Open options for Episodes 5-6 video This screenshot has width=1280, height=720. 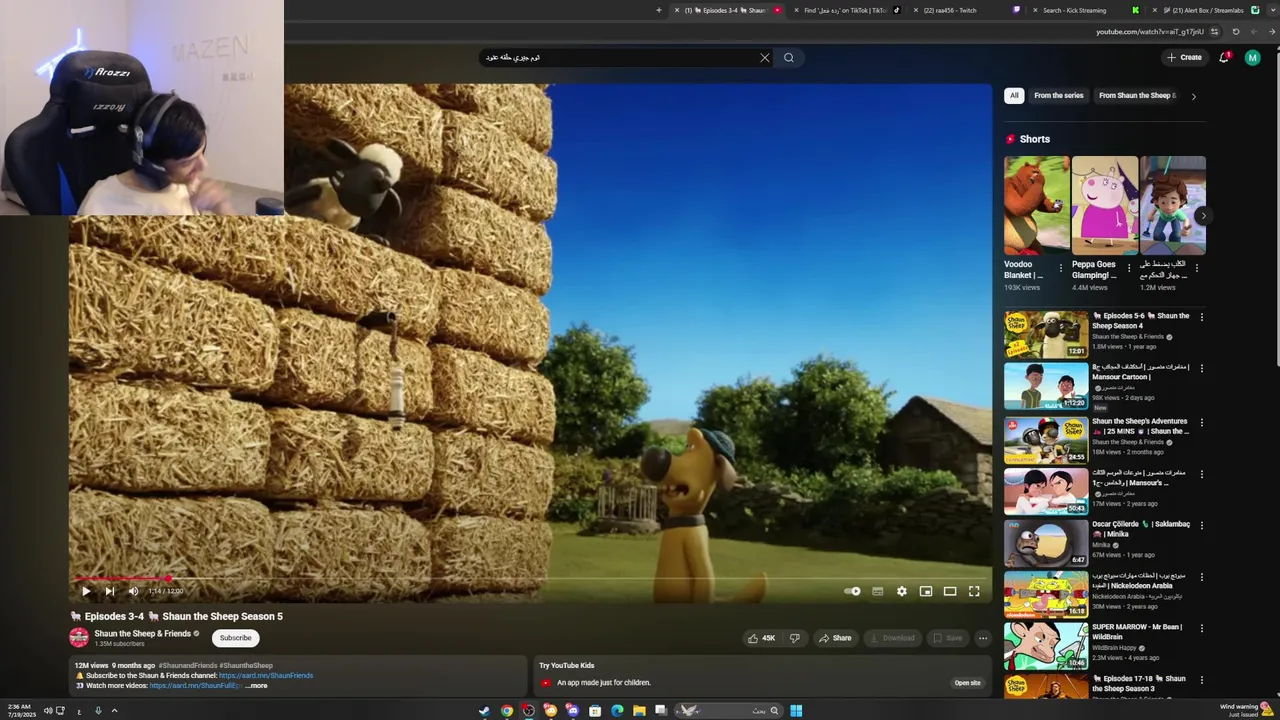click(1202, 317)
